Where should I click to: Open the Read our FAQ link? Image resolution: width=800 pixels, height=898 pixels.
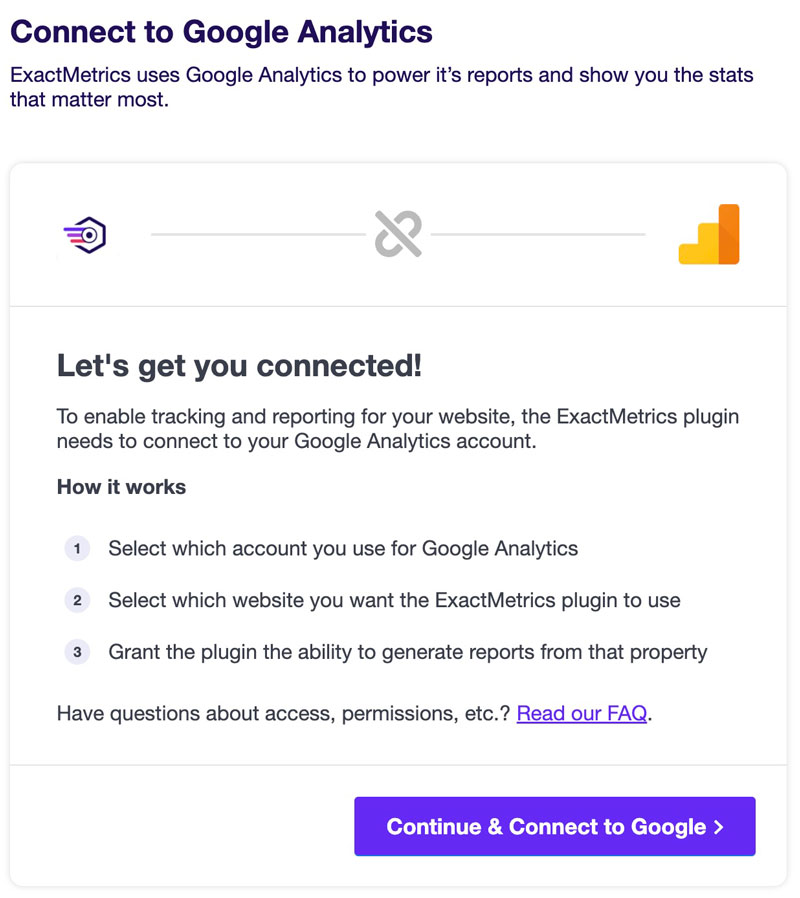(581, 713)
